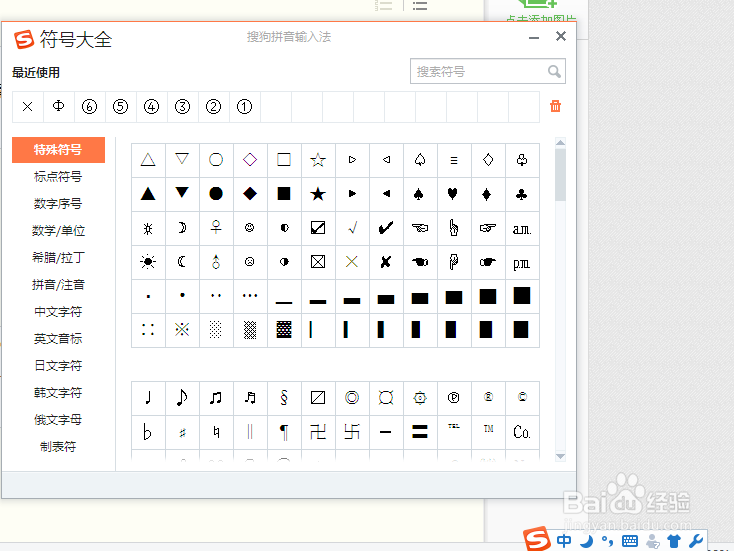
Task: Pick the solid heart ♥ symbol
Action: tap(454, 194)
